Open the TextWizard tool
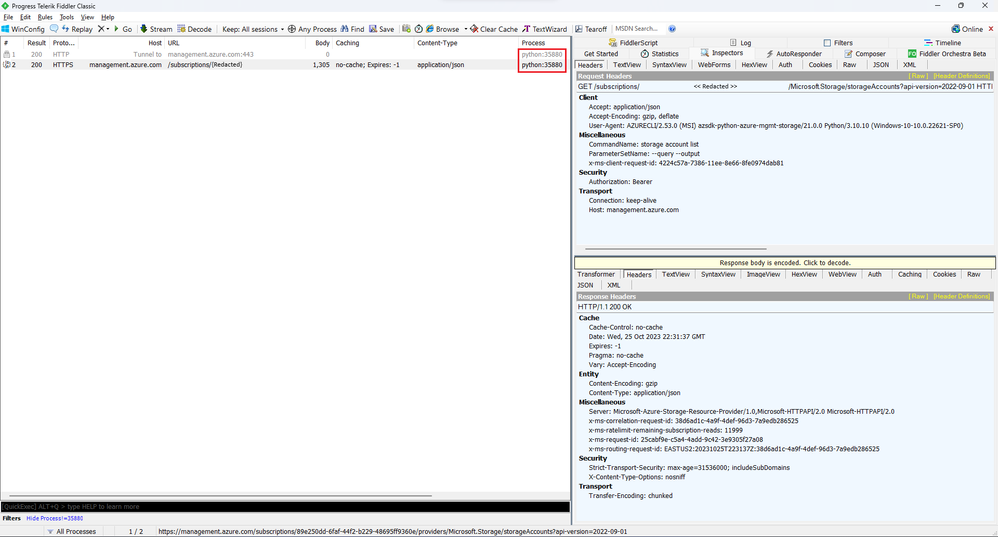 (544, 29)
